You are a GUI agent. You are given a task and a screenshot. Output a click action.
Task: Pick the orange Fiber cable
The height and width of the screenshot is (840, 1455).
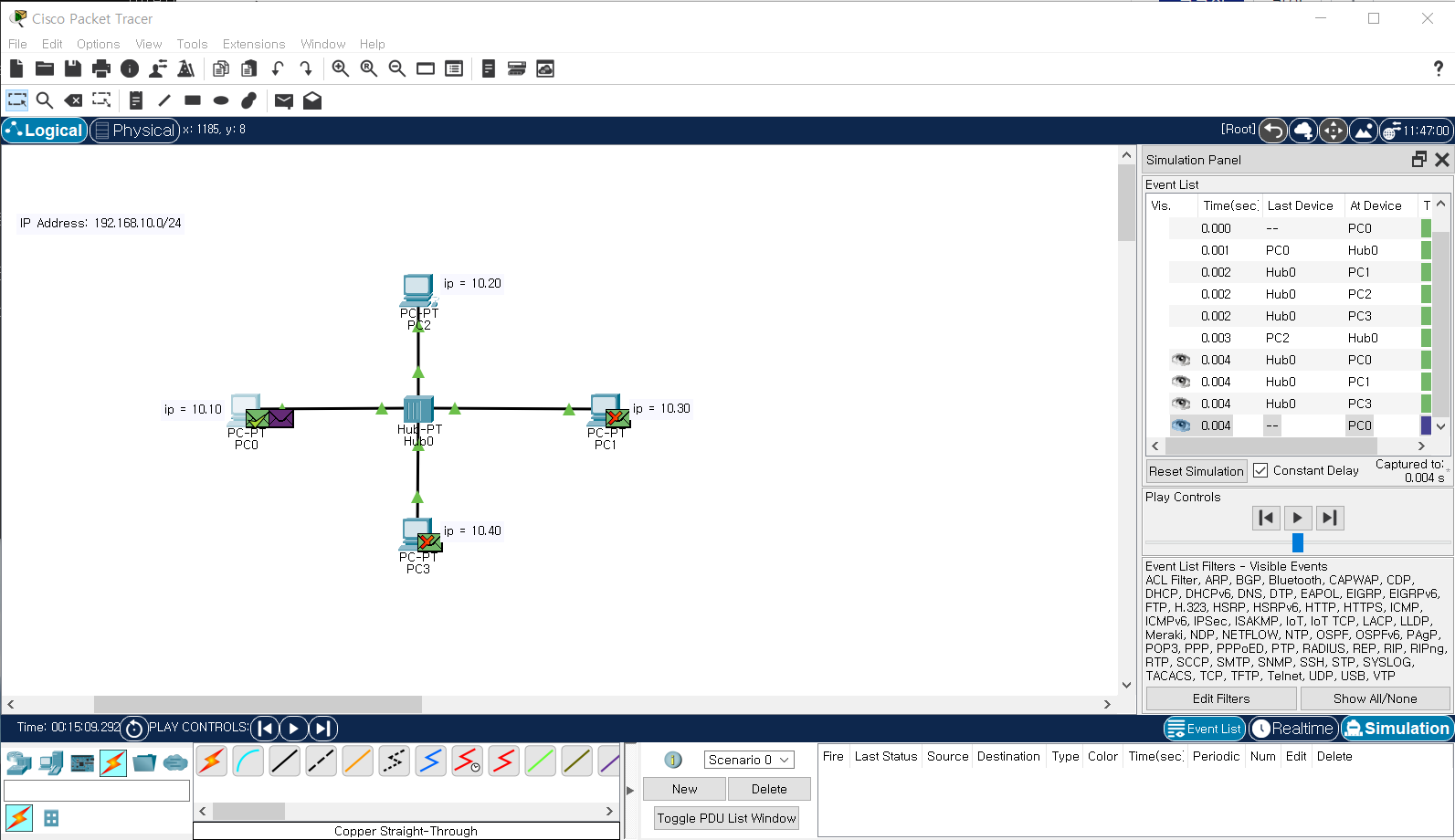click(358, 761)
